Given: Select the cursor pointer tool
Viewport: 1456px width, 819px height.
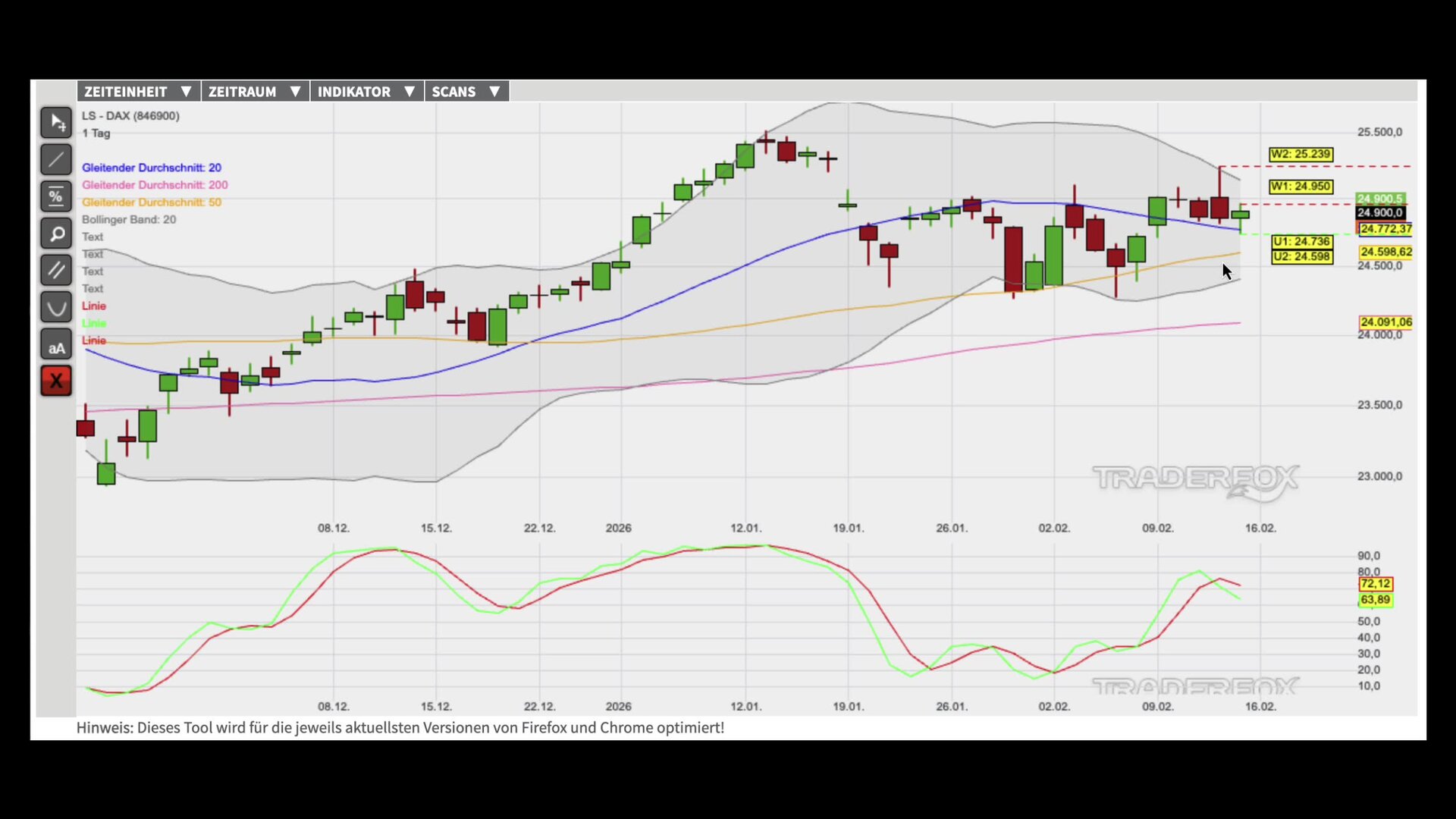Looking at the screenshot, I should pos(56,123).
